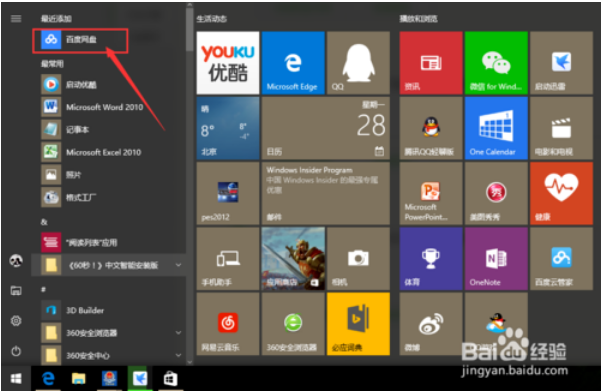Open the Xunlei bird tile in top row
602x392 pixels.
561,63
